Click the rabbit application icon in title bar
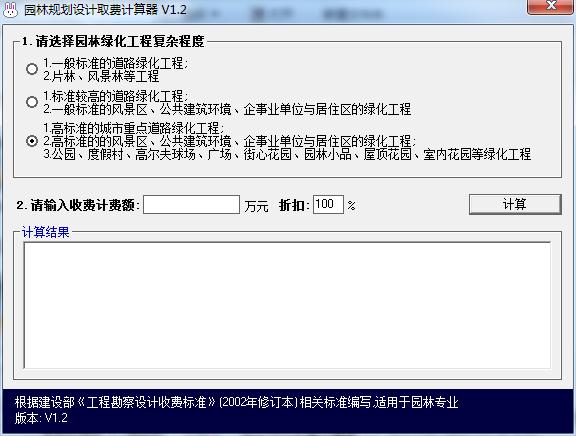The height and width of the screenshot is (436, 576). (x=11, y=10)
